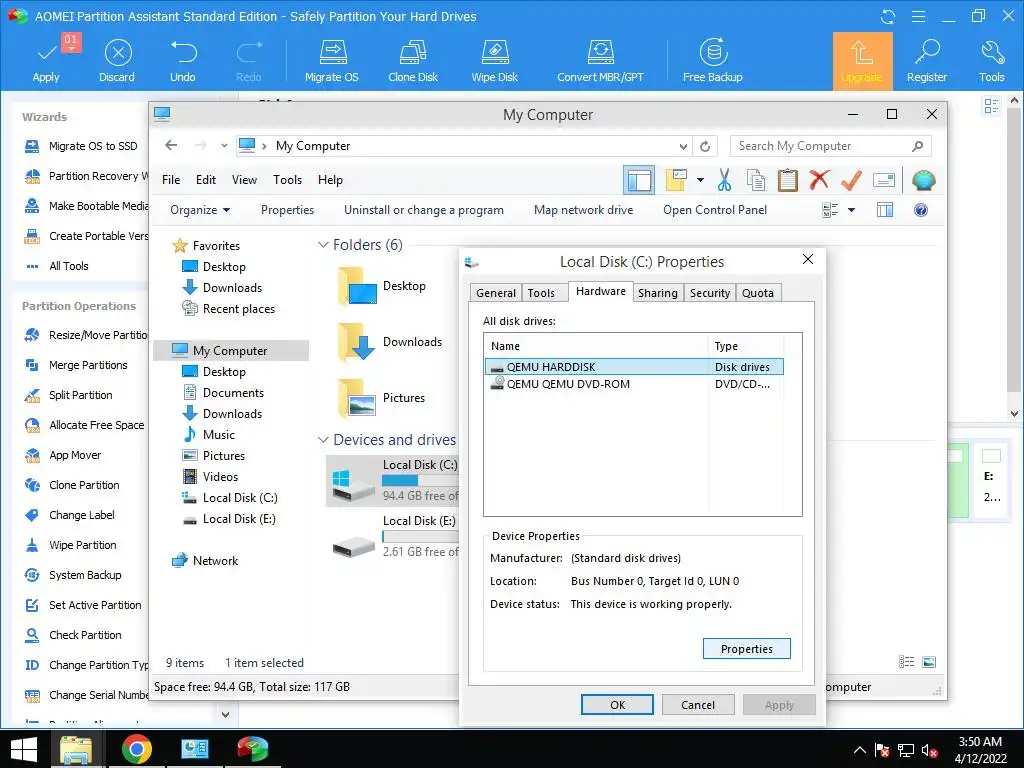This screenshot has width=1024, height=768.
Task: Open dropdown beside folder options icon
Action: pyautogui.click(x=700, y=180)
